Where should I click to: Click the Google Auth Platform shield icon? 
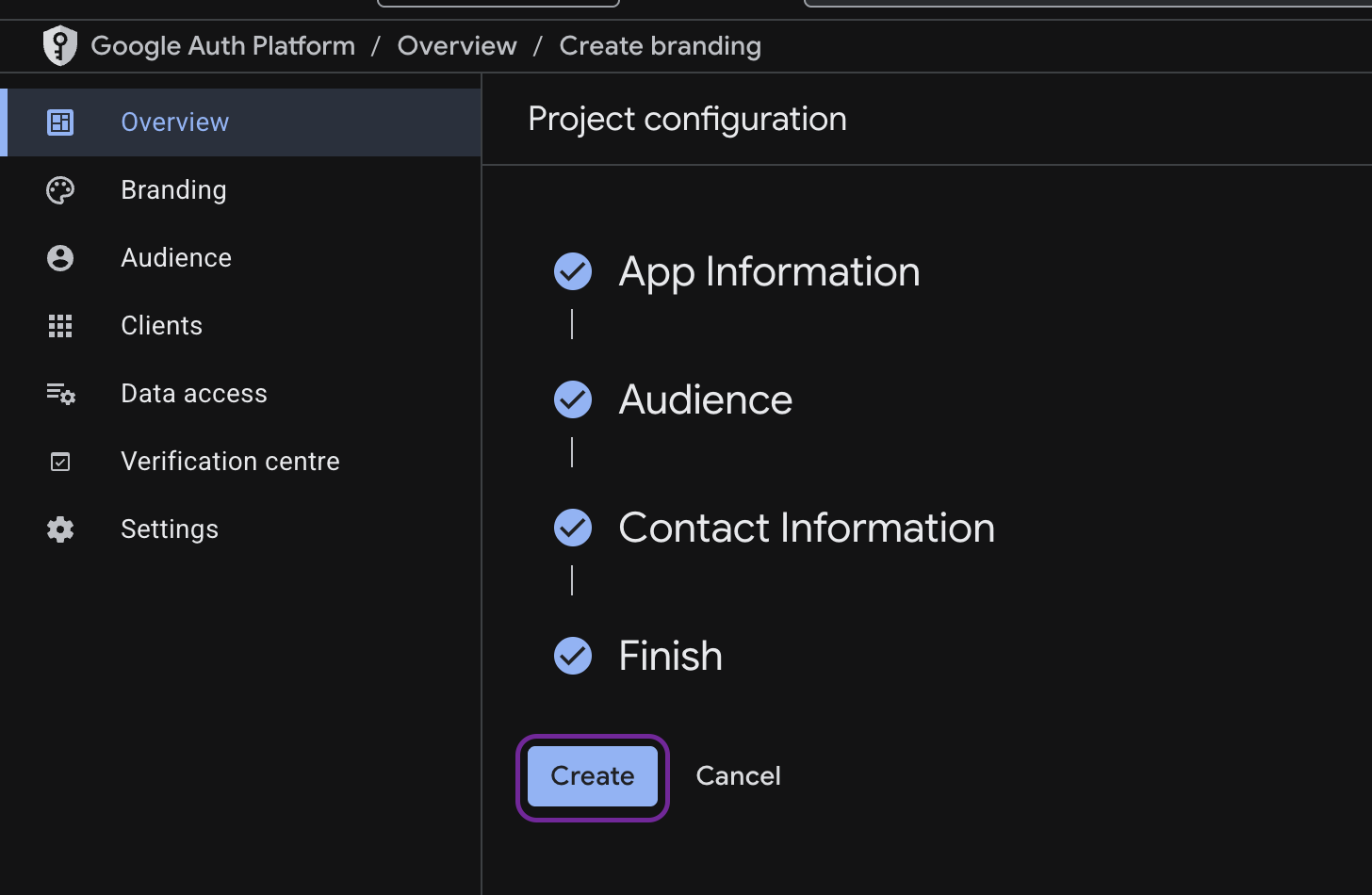[60, 45]
